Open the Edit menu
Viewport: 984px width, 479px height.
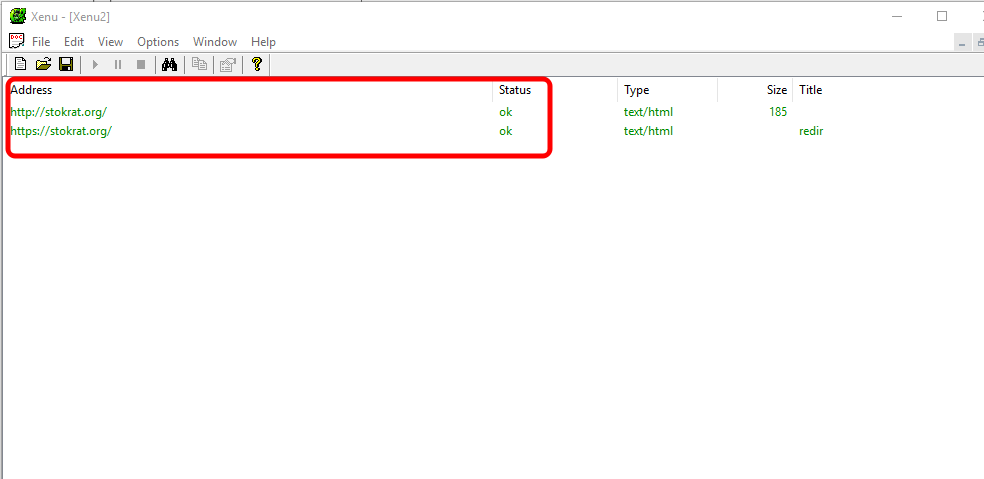74,42
